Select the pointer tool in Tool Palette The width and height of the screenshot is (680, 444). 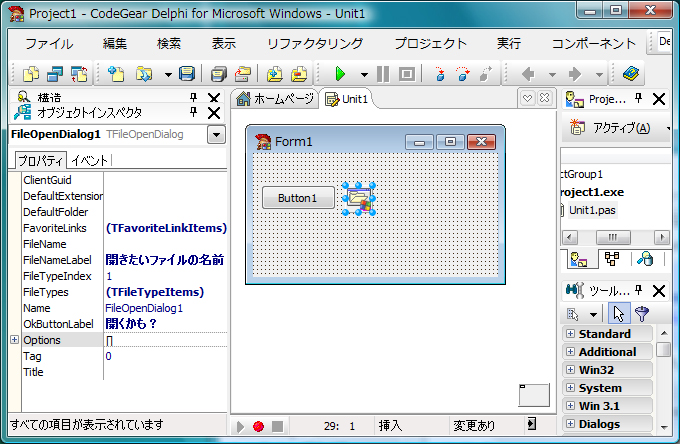tap(619, 313)
